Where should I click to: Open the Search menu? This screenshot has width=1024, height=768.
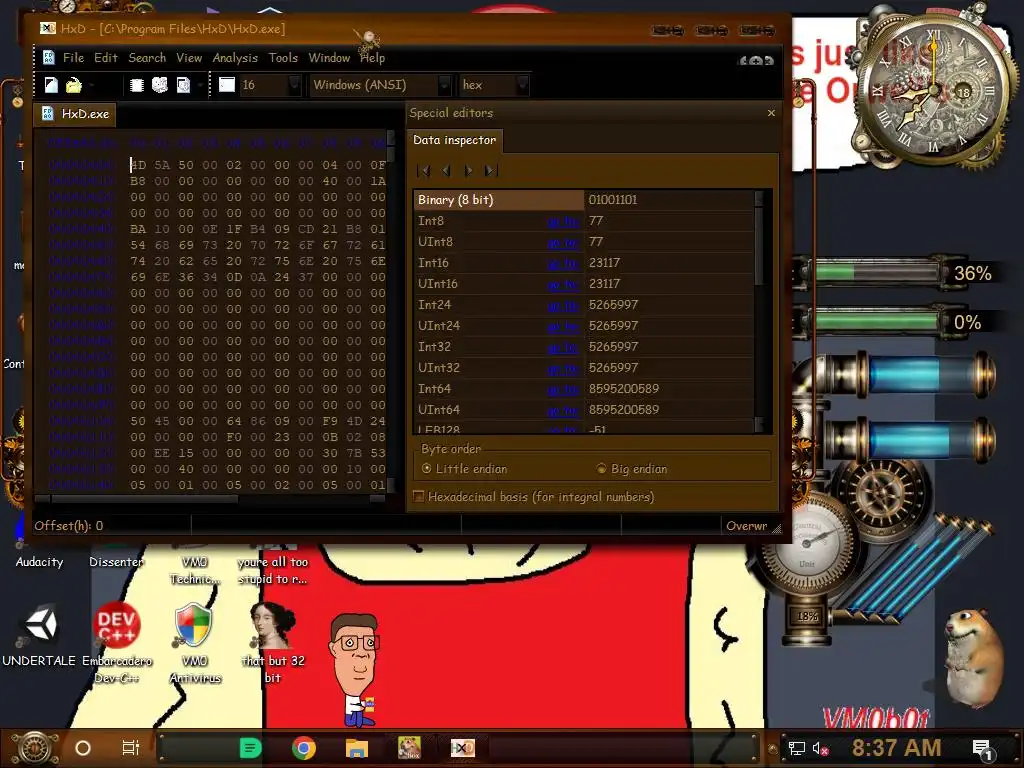[x=147, y=57]
